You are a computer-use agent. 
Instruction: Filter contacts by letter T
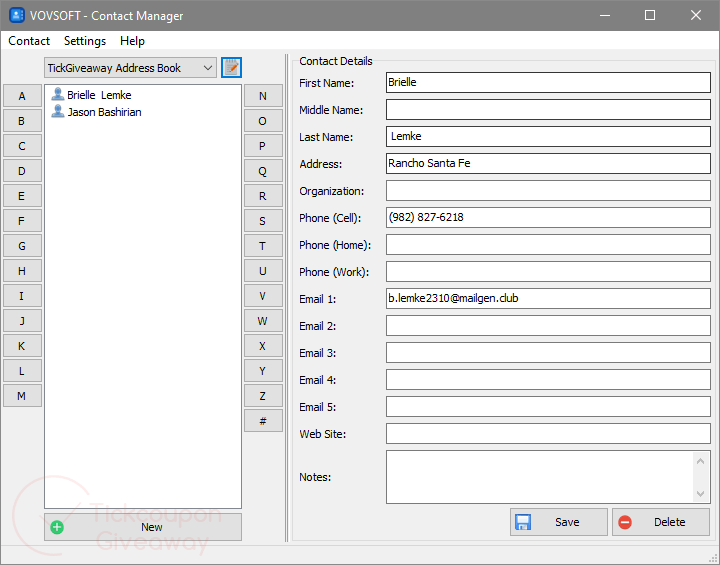(x=263, y=246)
